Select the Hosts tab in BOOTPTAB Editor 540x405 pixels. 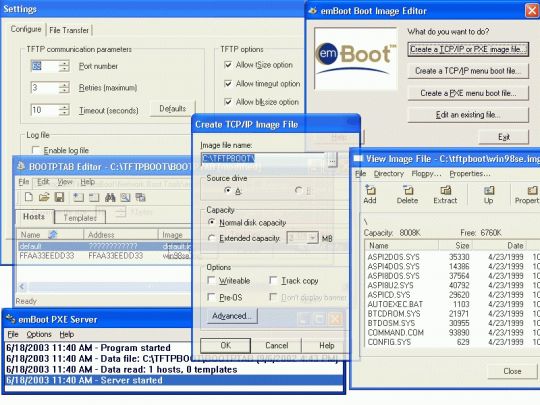(x=34, y=217)
